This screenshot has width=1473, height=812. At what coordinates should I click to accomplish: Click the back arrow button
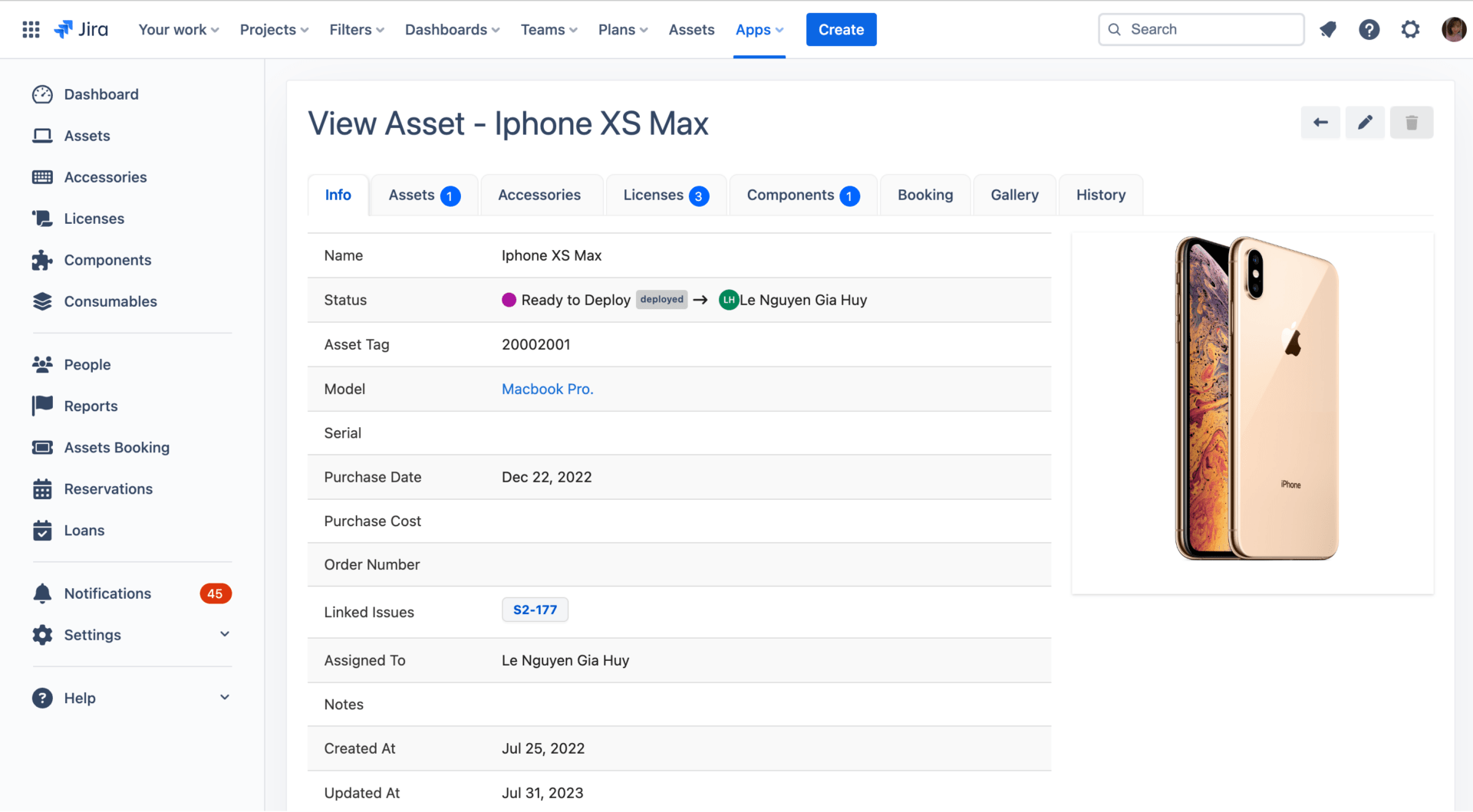[1320, 123]
